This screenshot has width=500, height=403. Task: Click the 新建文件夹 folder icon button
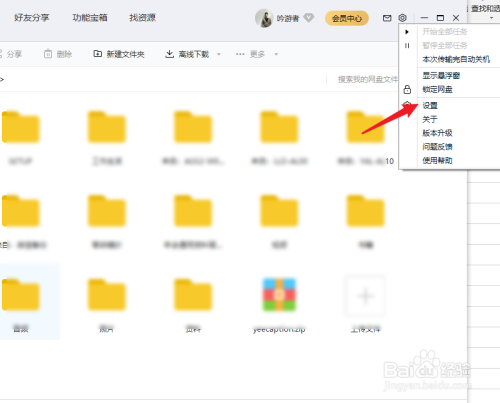(x=97, y=54)
